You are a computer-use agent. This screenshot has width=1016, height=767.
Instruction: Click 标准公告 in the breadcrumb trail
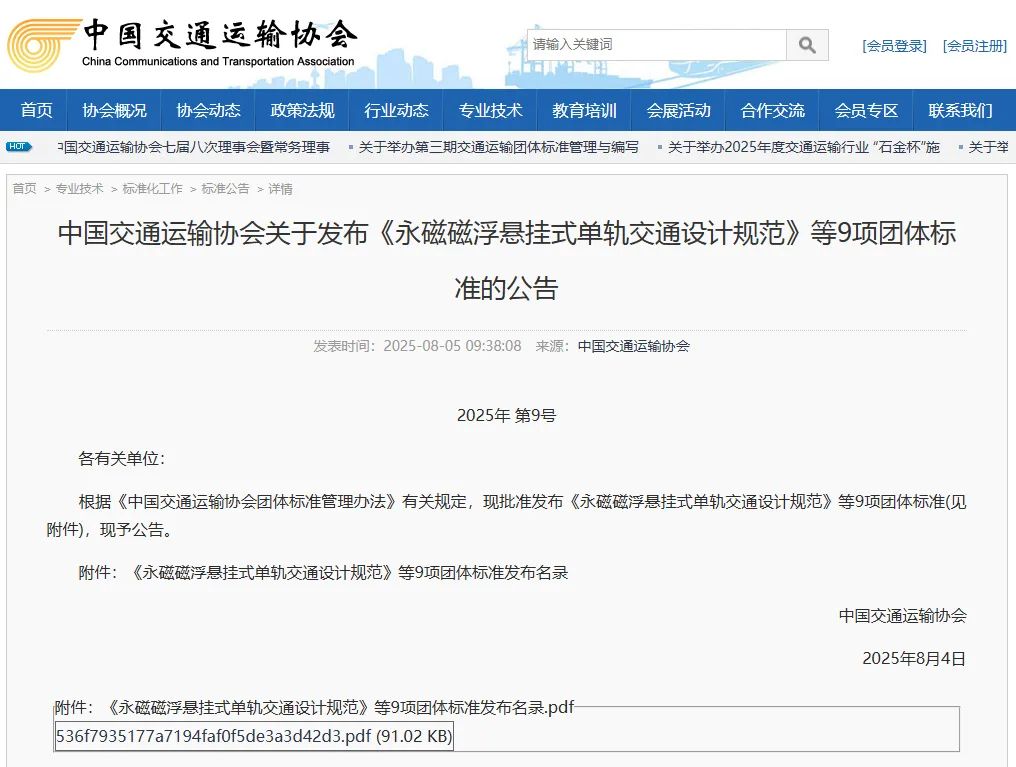225,188
